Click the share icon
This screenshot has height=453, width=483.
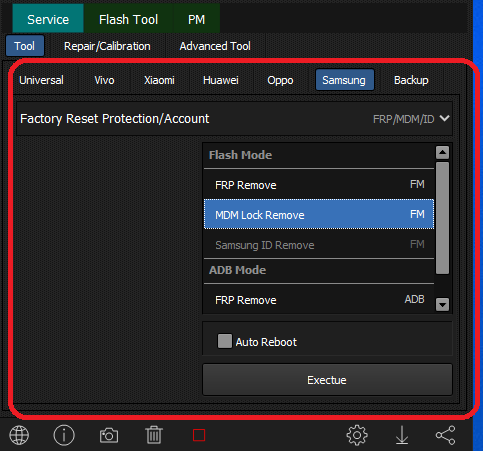point(446,435)
